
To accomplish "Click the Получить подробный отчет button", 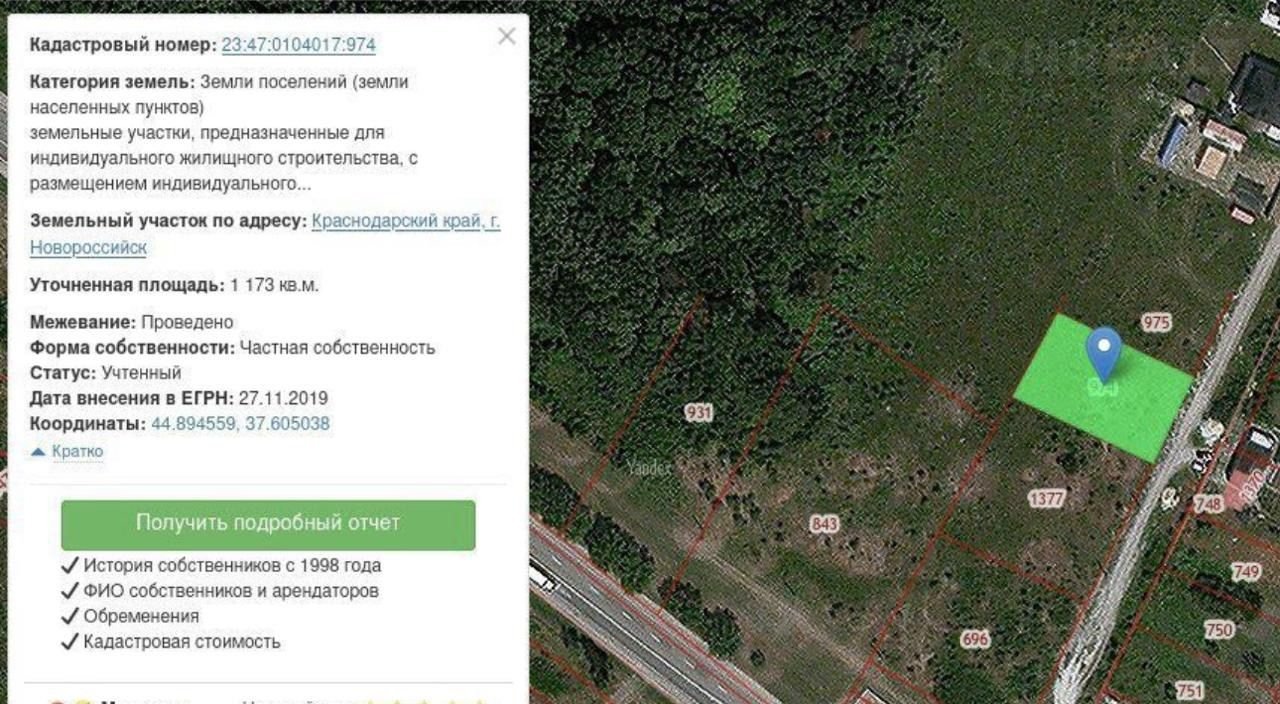I will [268, 524].
